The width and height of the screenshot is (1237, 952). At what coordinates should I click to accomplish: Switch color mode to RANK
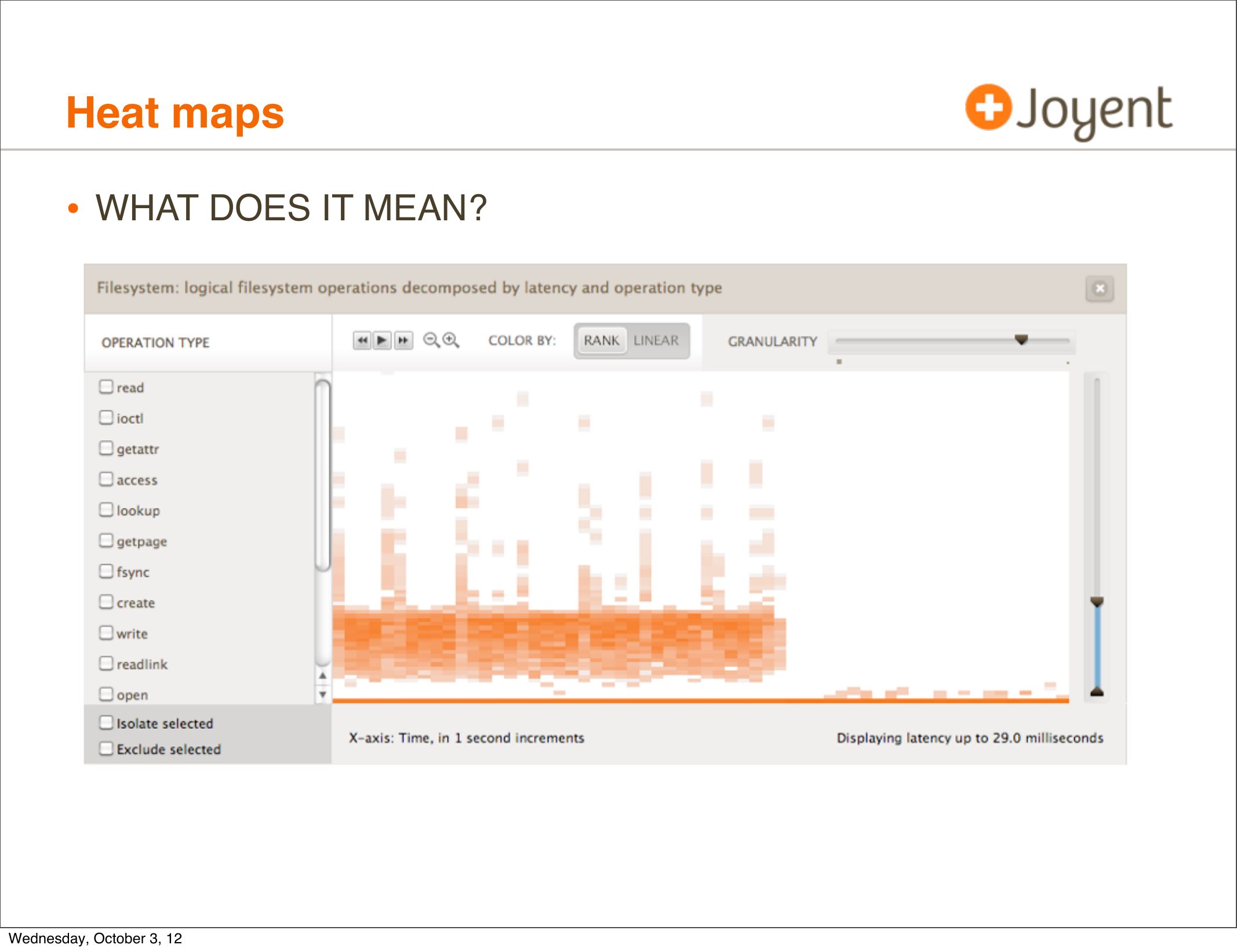point(601,340)
